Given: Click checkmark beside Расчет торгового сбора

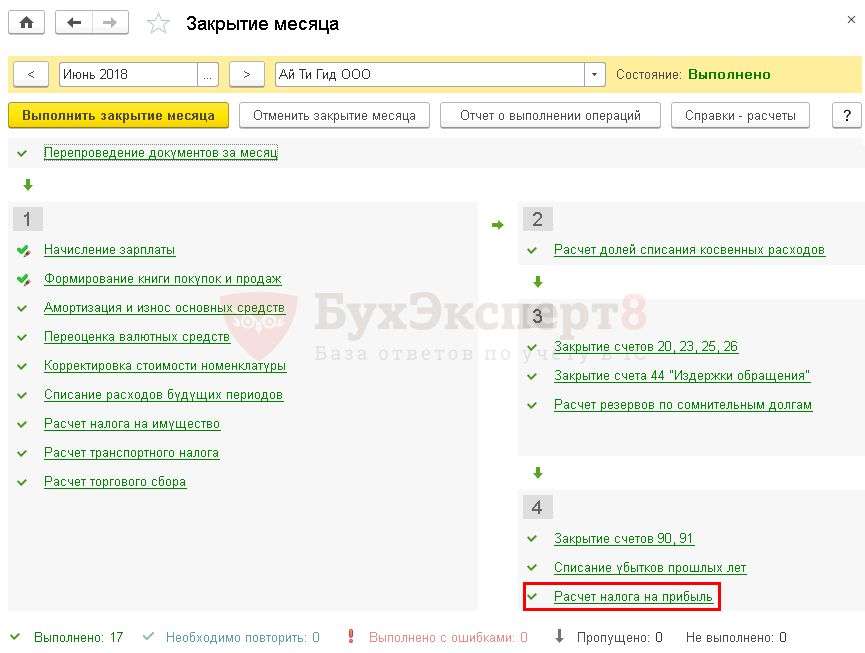Looking at the screenshot, I should click(x=22, y=482).
